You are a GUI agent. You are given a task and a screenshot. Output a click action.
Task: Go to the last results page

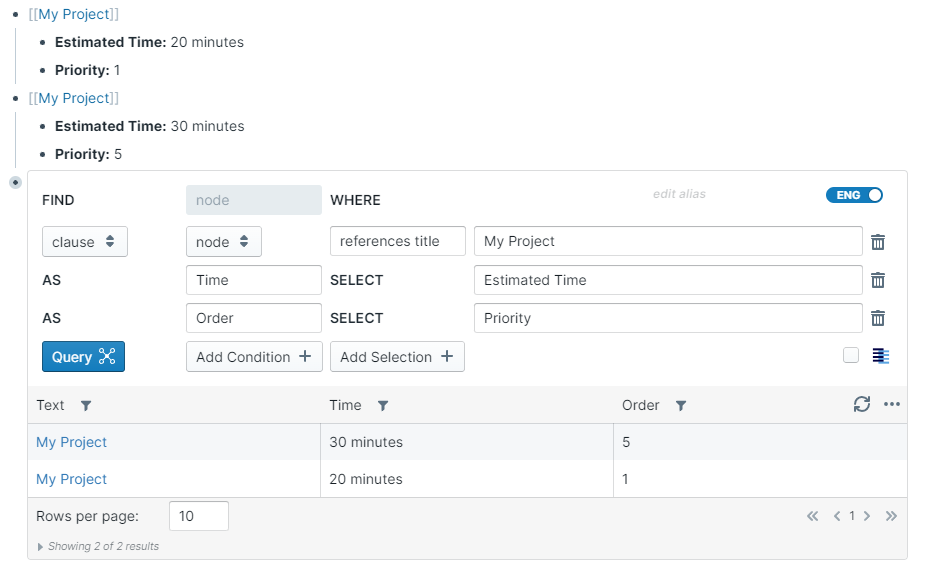tap(891, 517)
